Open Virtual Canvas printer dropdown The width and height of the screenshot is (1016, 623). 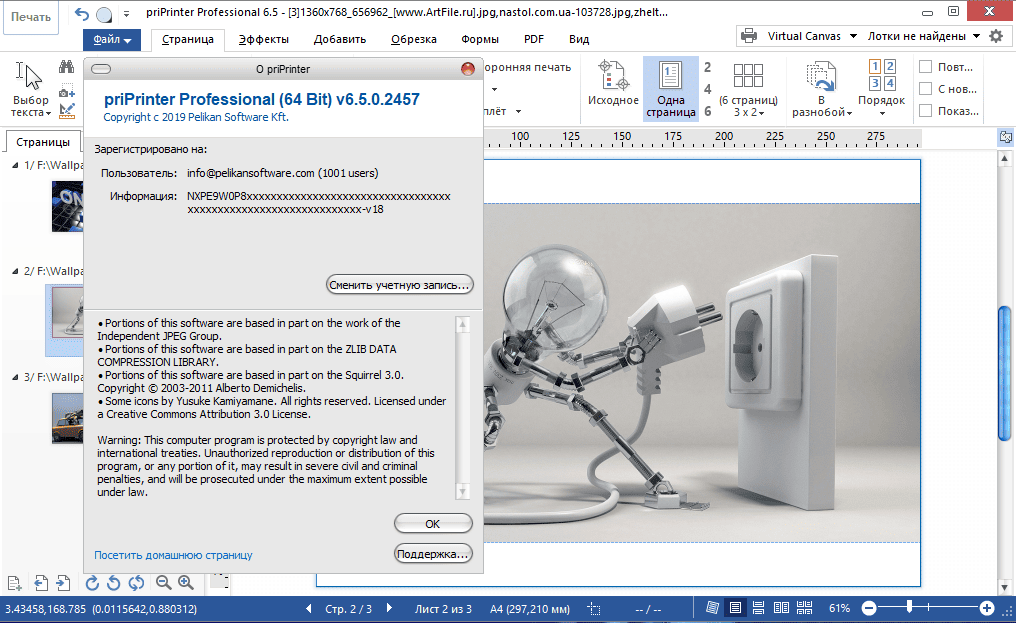853,36
